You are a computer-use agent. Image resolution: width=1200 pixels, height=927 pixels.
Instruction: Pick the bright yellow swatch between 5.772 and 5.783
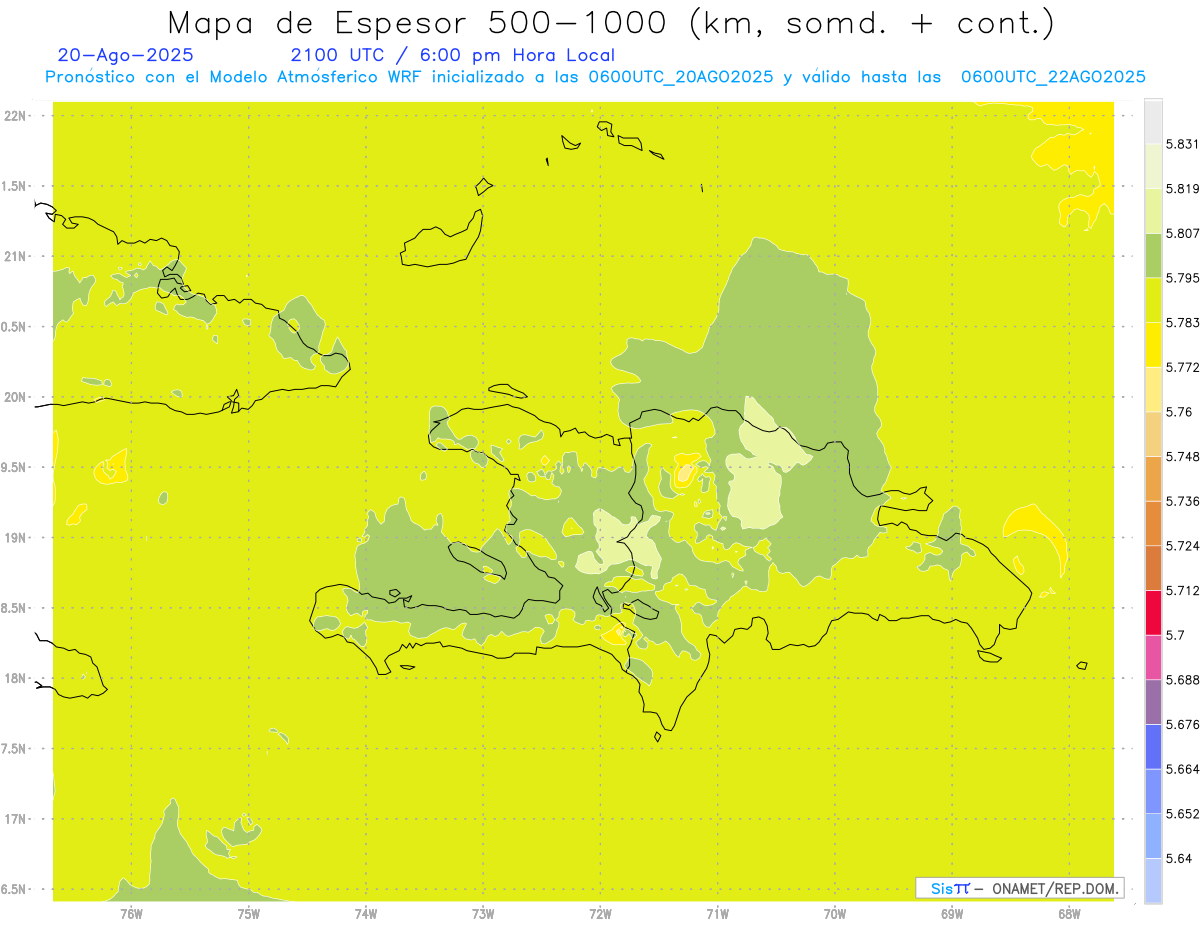[1153, 344]
